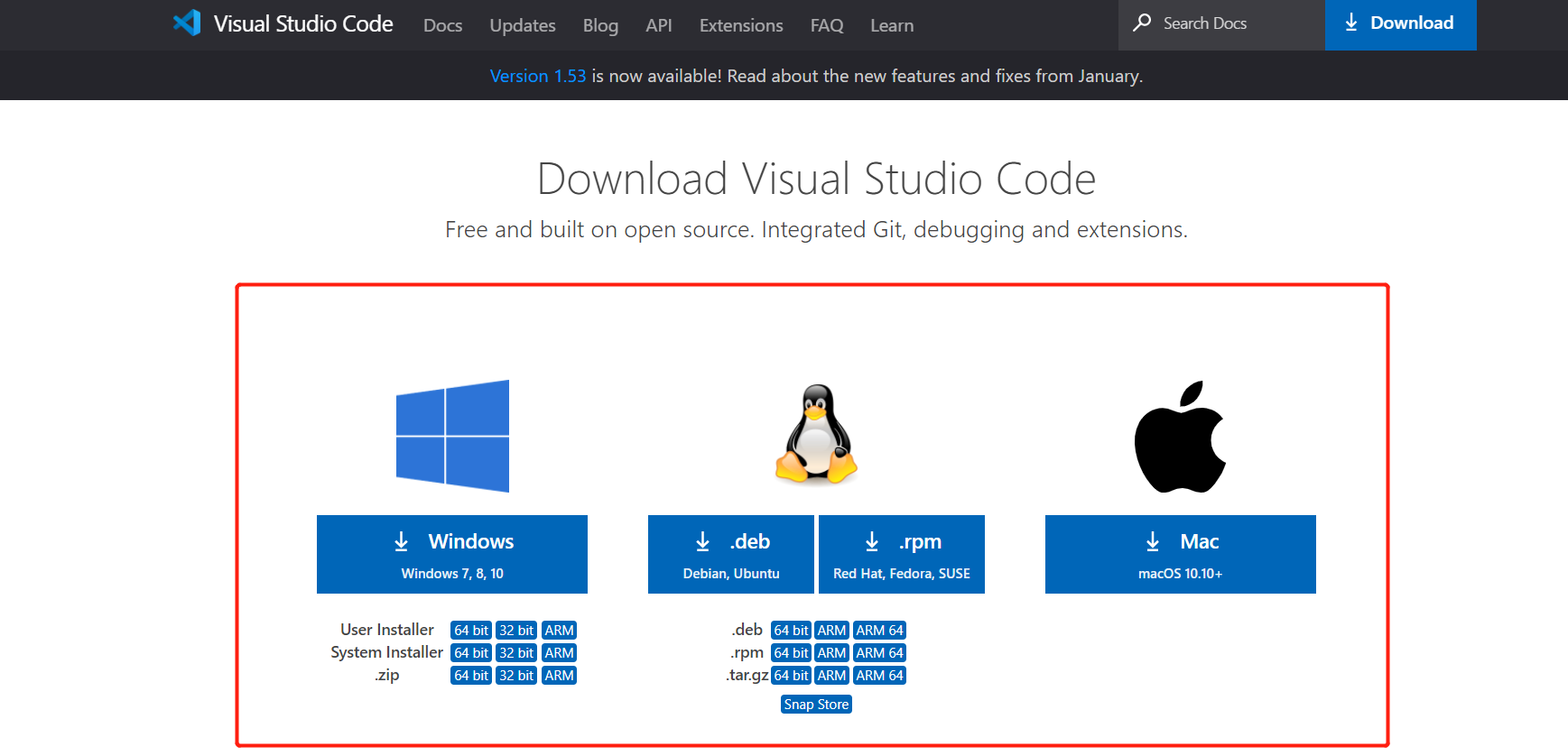This screenshot has height=756, width=1568.
Task: Select User Installer 64 bit download
Action: pos(470,631)
